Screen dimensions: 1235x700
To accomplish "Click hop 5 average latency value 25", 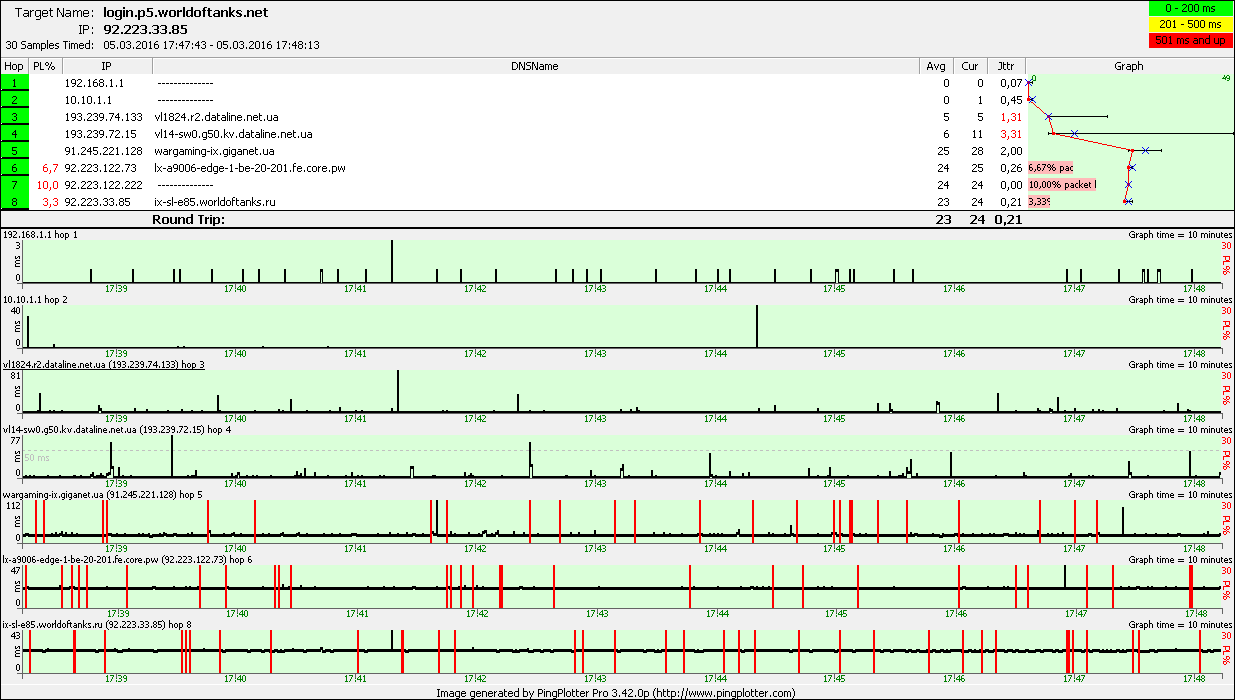I will tap(943, 151).
